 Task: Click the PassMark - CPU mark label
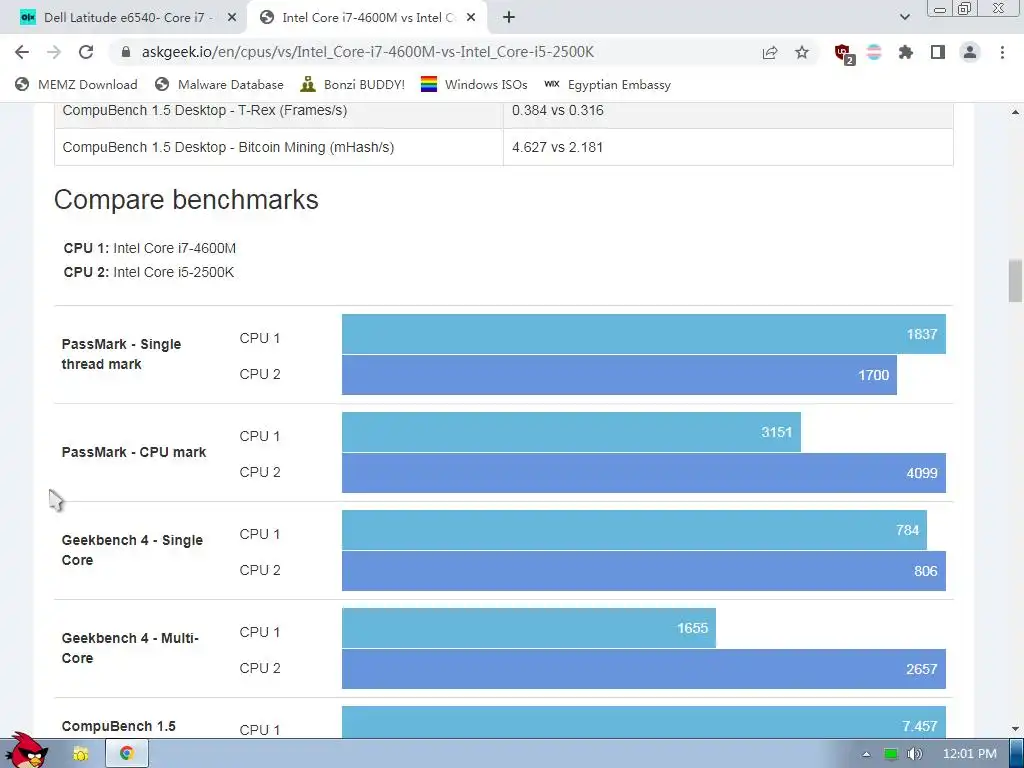point(134,452)
